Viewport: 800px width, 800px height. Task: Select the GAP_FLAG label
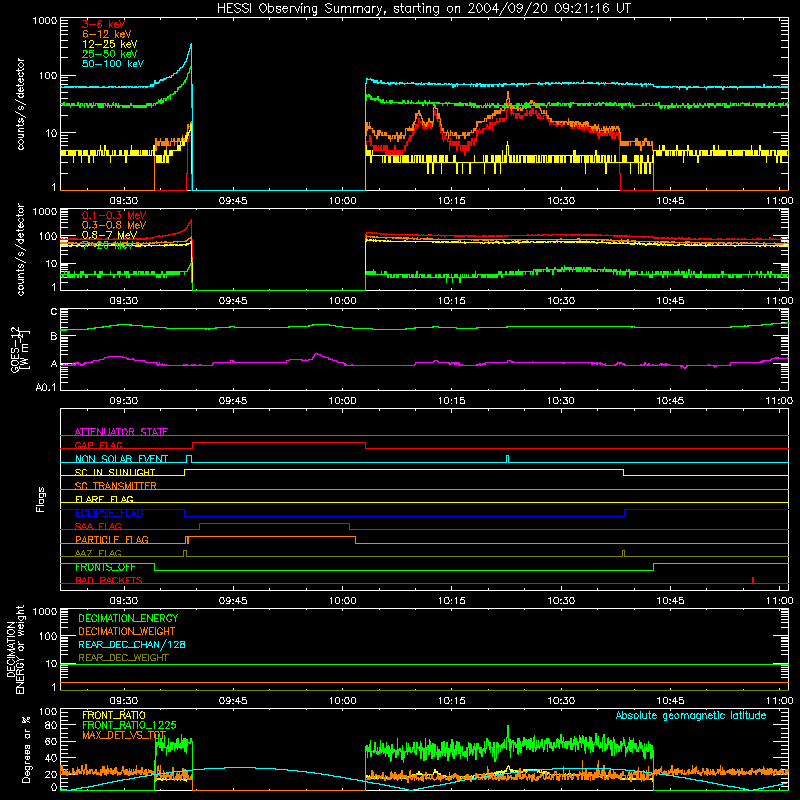pyautogui.click(x=98, y=445)
